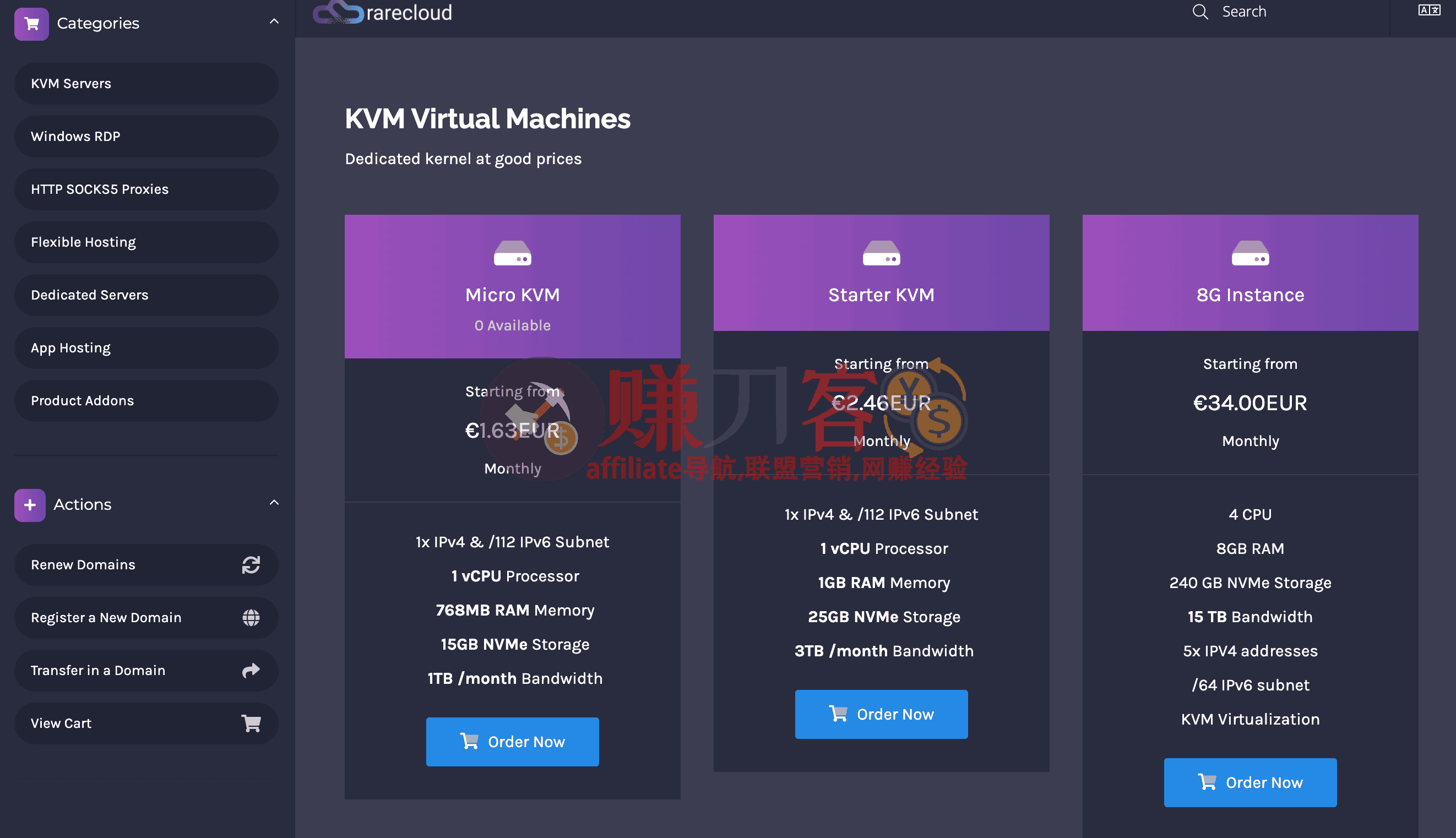Click 4 CPU spec in 8G Instance
1456x838 pixels.
[1250, 515]
